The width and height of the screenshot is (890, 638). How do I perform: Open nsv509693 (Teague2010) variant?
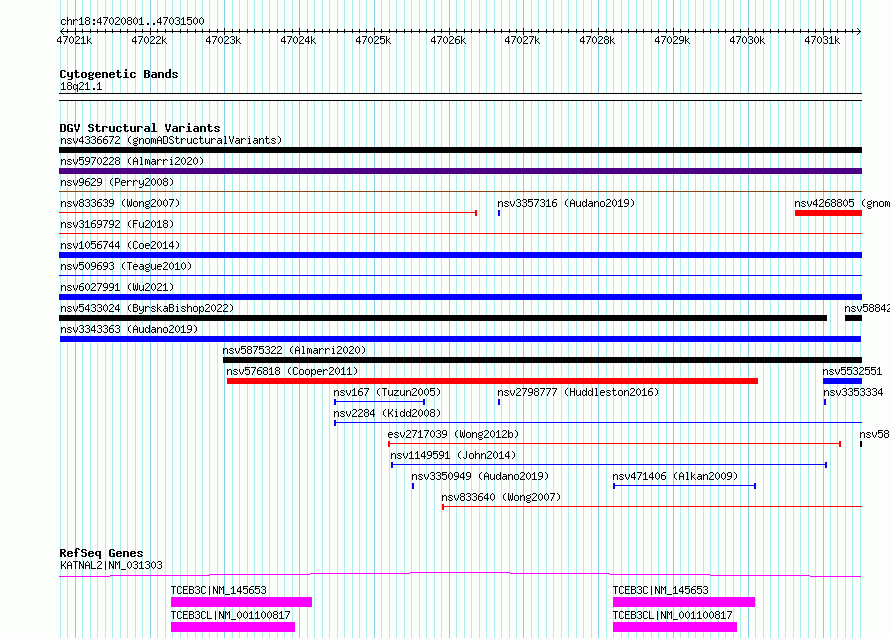tap(126, 266)
